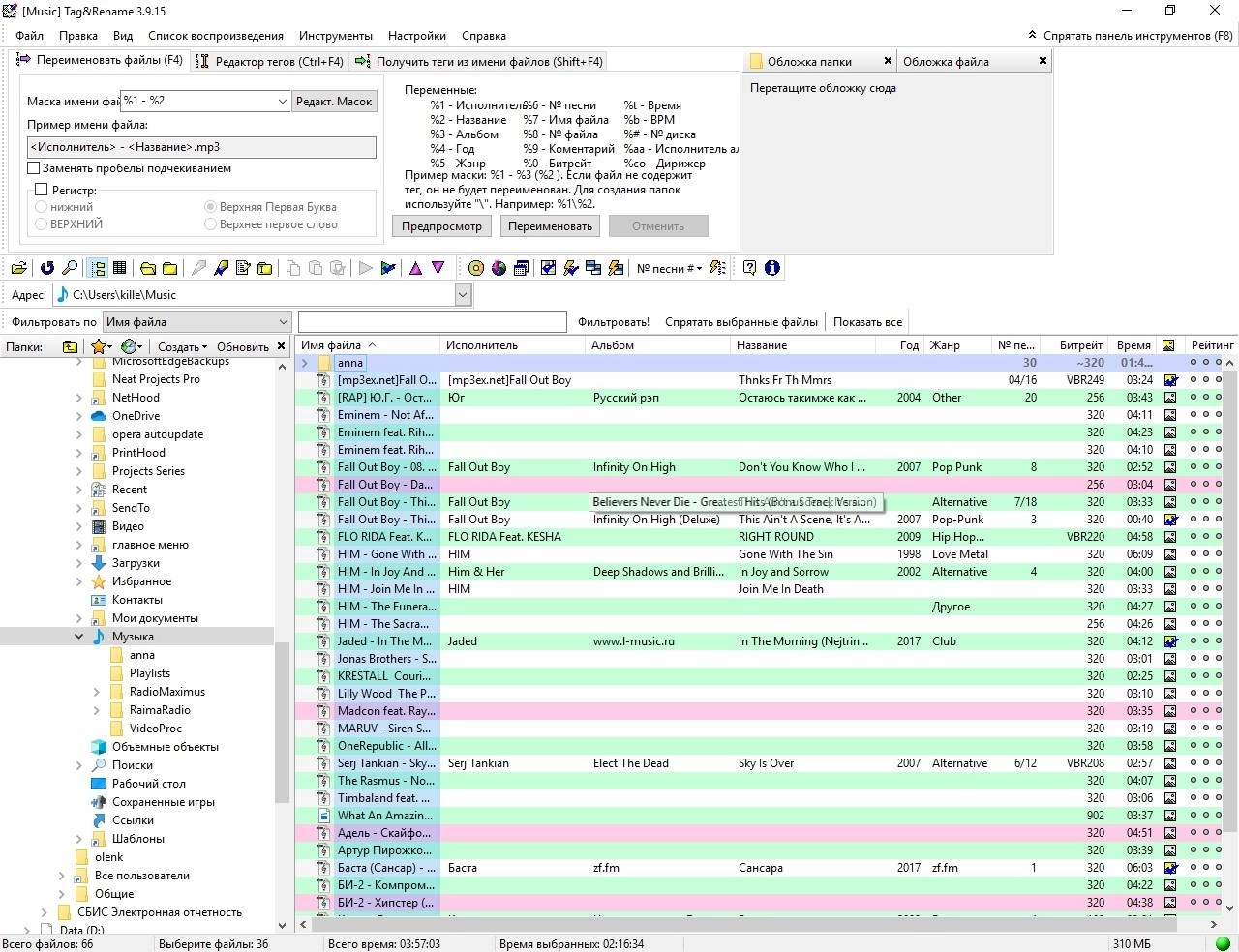This screenshot has height=952, width=1239.
Task: Open the Фильтровать по Имя файла dropdown
Action: (x=283, y=322)
